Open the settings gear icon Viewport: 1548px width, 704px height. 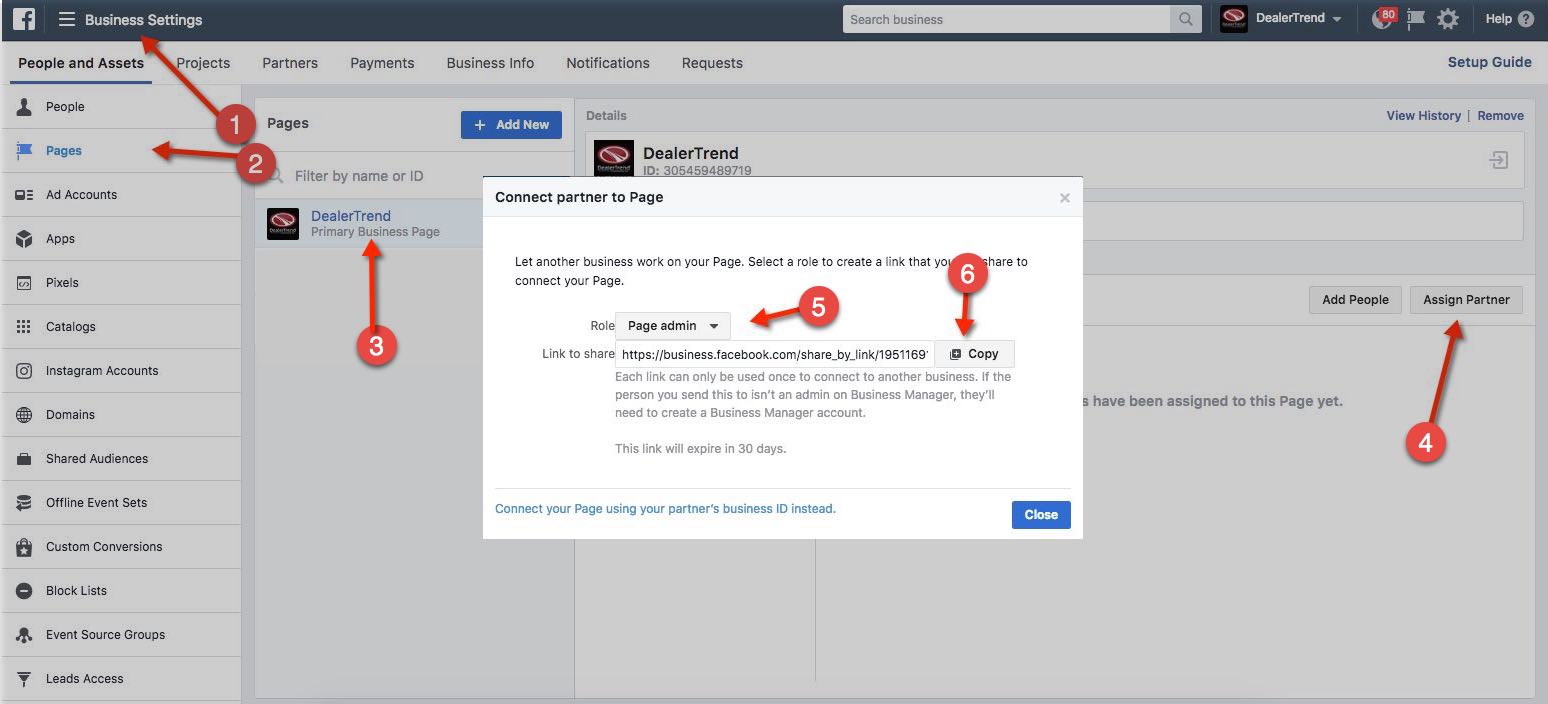tap(1447, 19)
